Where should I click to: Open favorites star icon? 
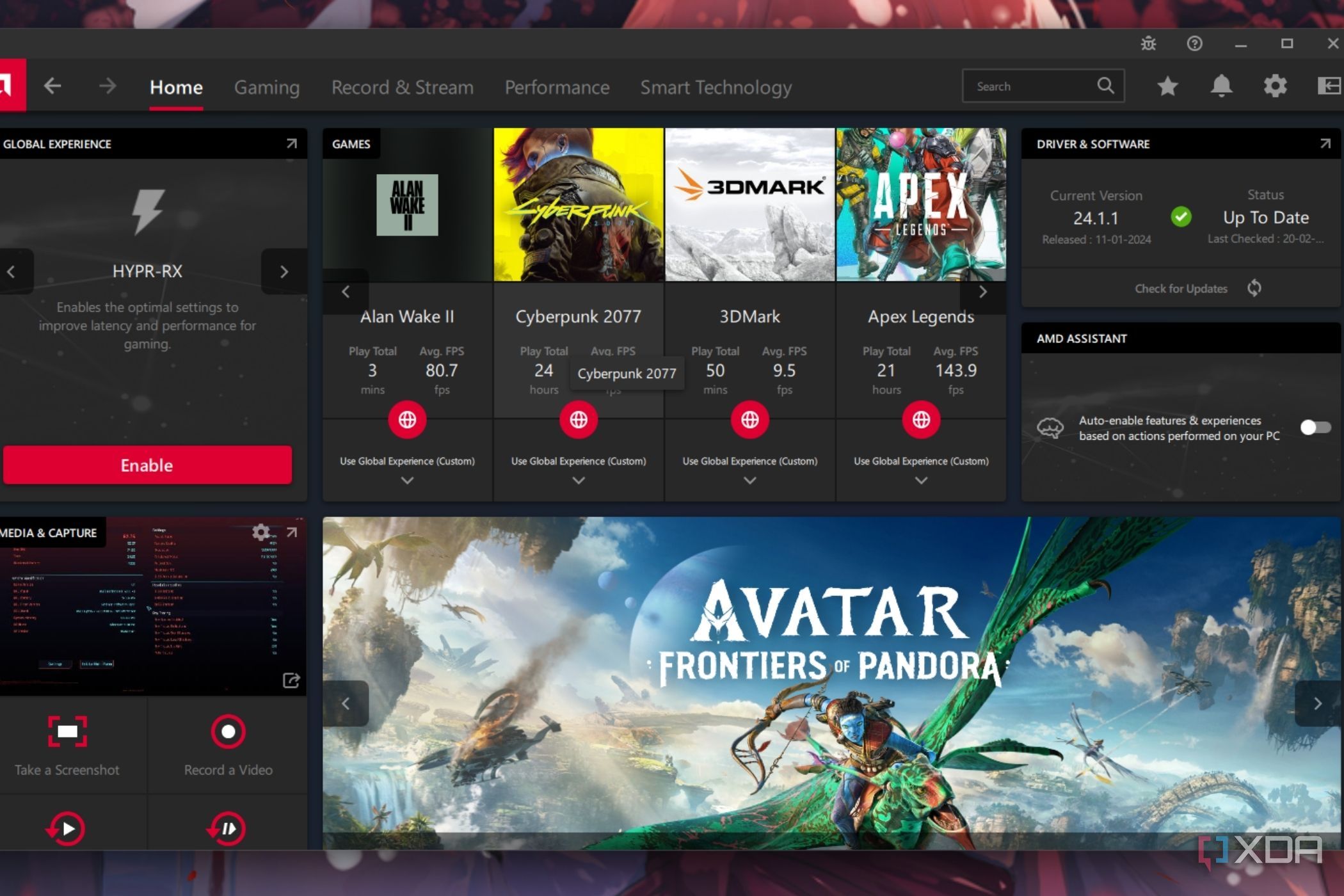tap(1167, 86)
